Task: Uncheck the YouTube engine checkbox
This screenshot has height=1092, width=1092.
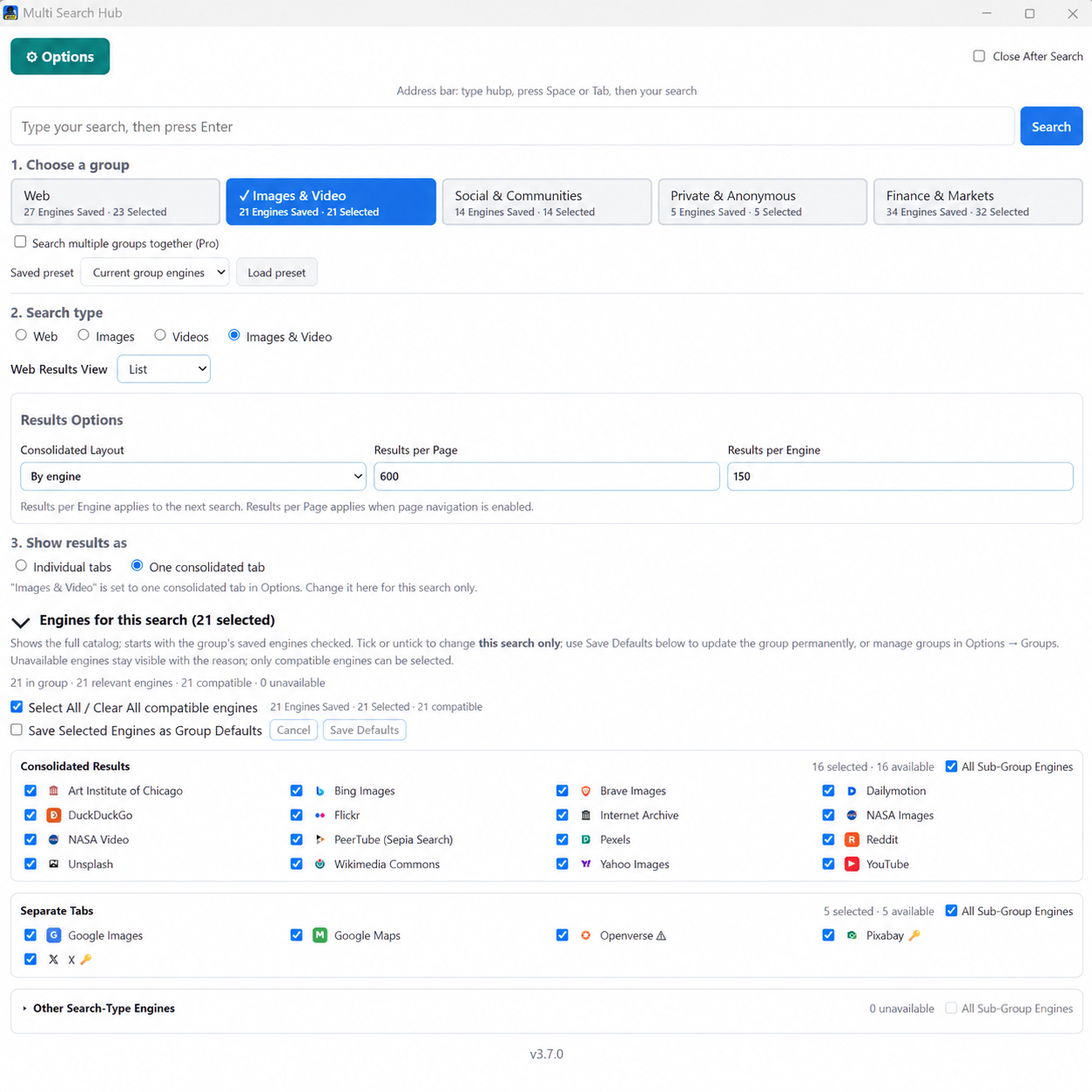Action: (828, 864)
